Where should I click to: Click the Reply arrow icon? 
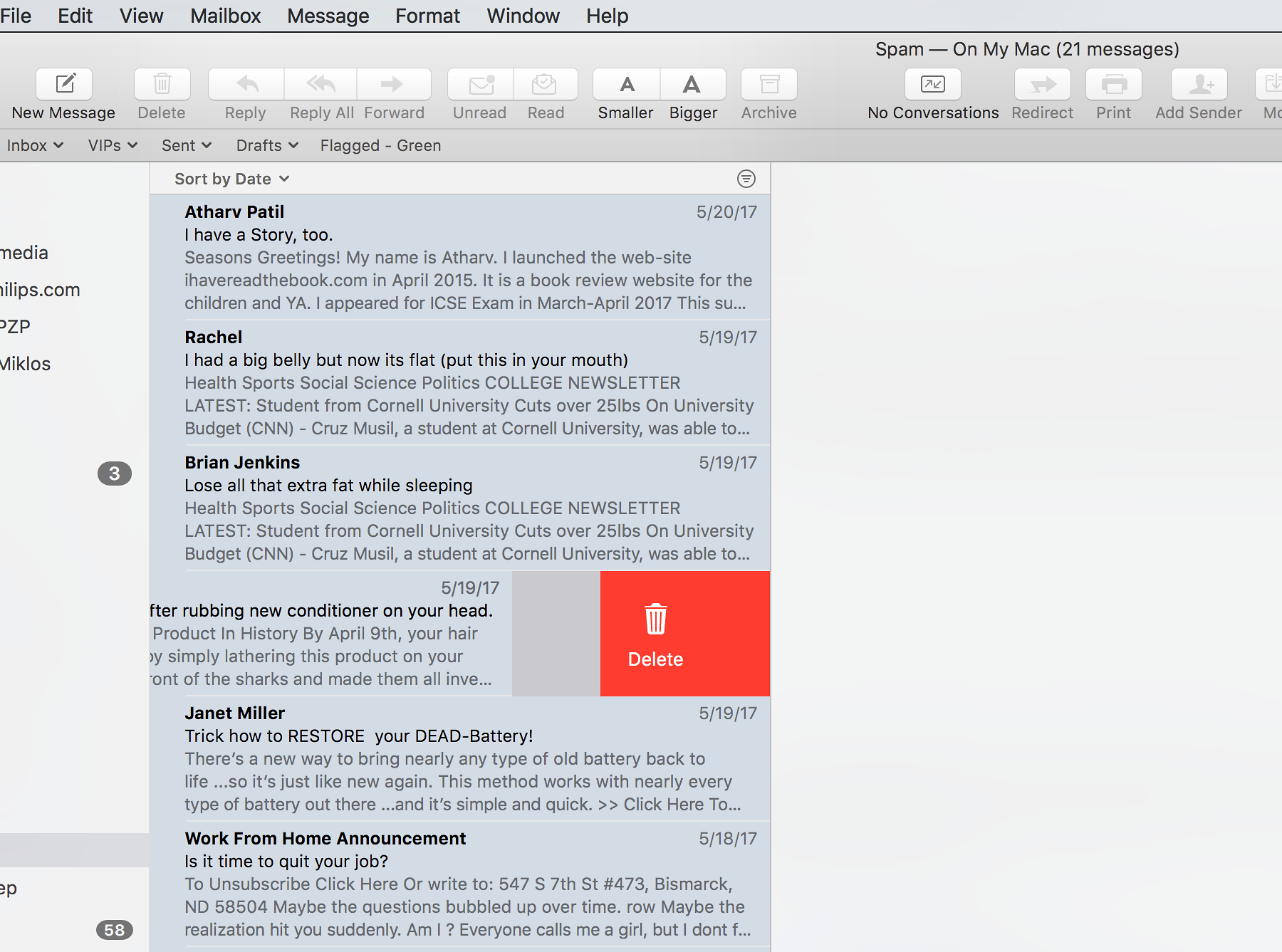click(246, 85)
